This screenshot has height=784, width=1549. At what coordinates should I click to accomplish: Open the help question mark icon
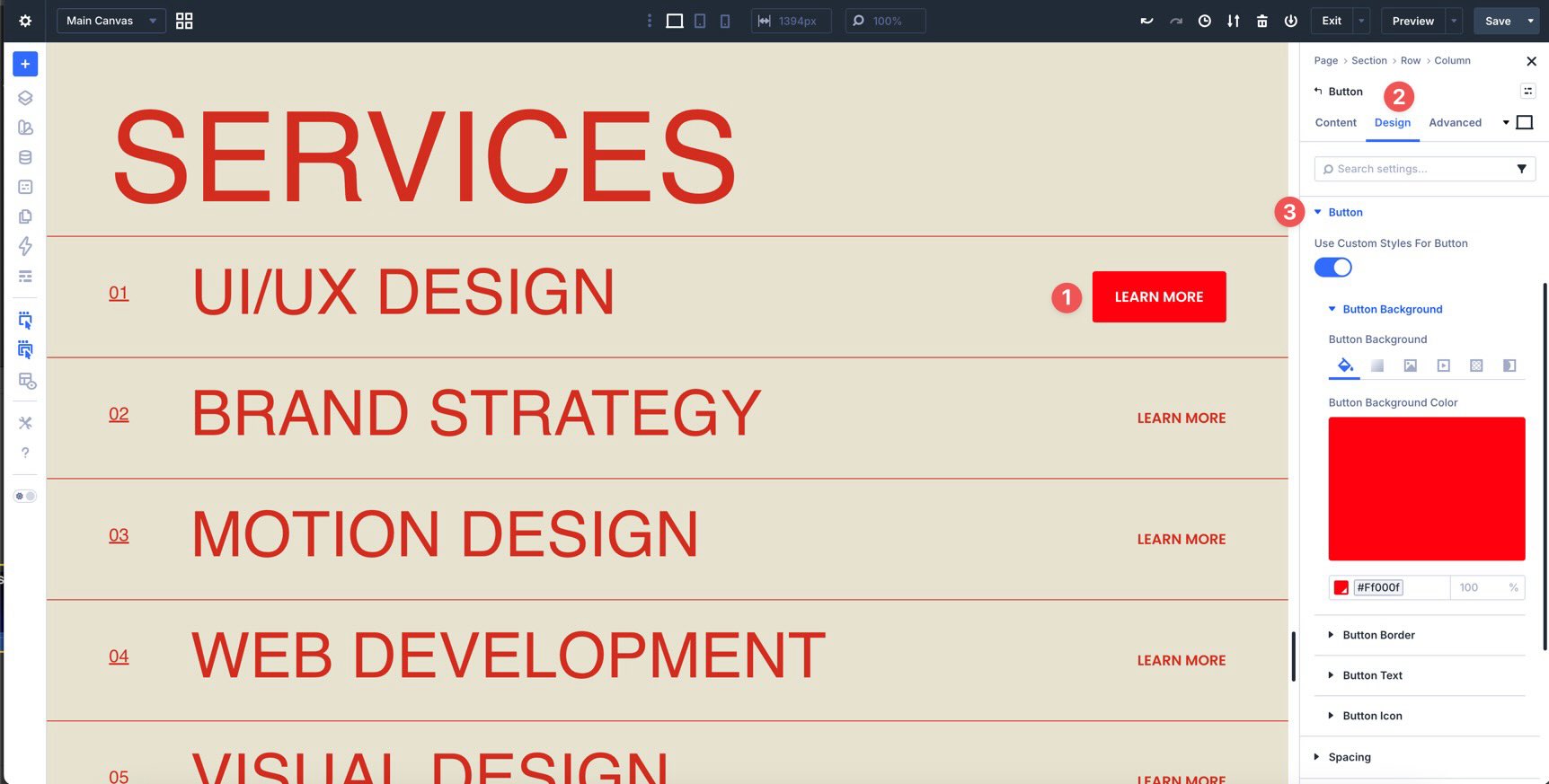coord(25,453)
